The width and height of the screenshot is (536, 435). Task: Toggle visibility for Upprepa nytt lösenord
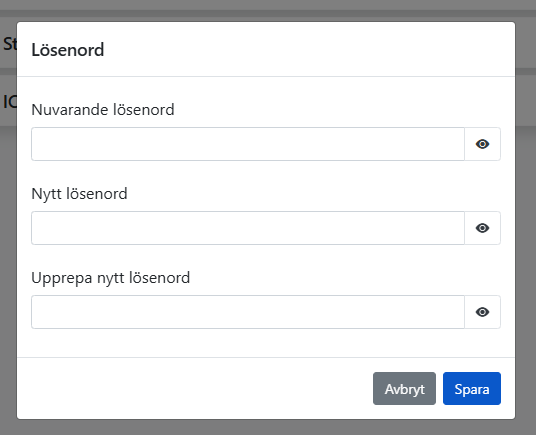(x=482, y=312)
